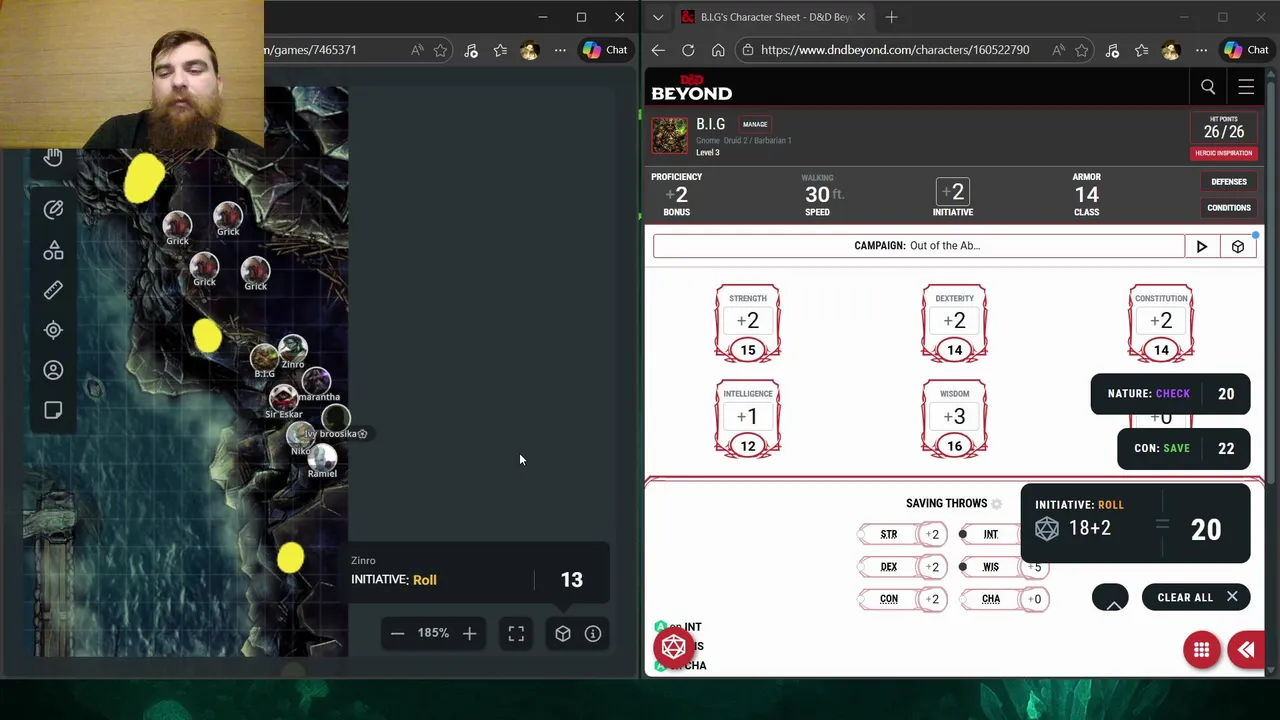Roll a Constitution check with +2 modifier
Viewport: 1280px width, 720px height.
[1161, 320]
